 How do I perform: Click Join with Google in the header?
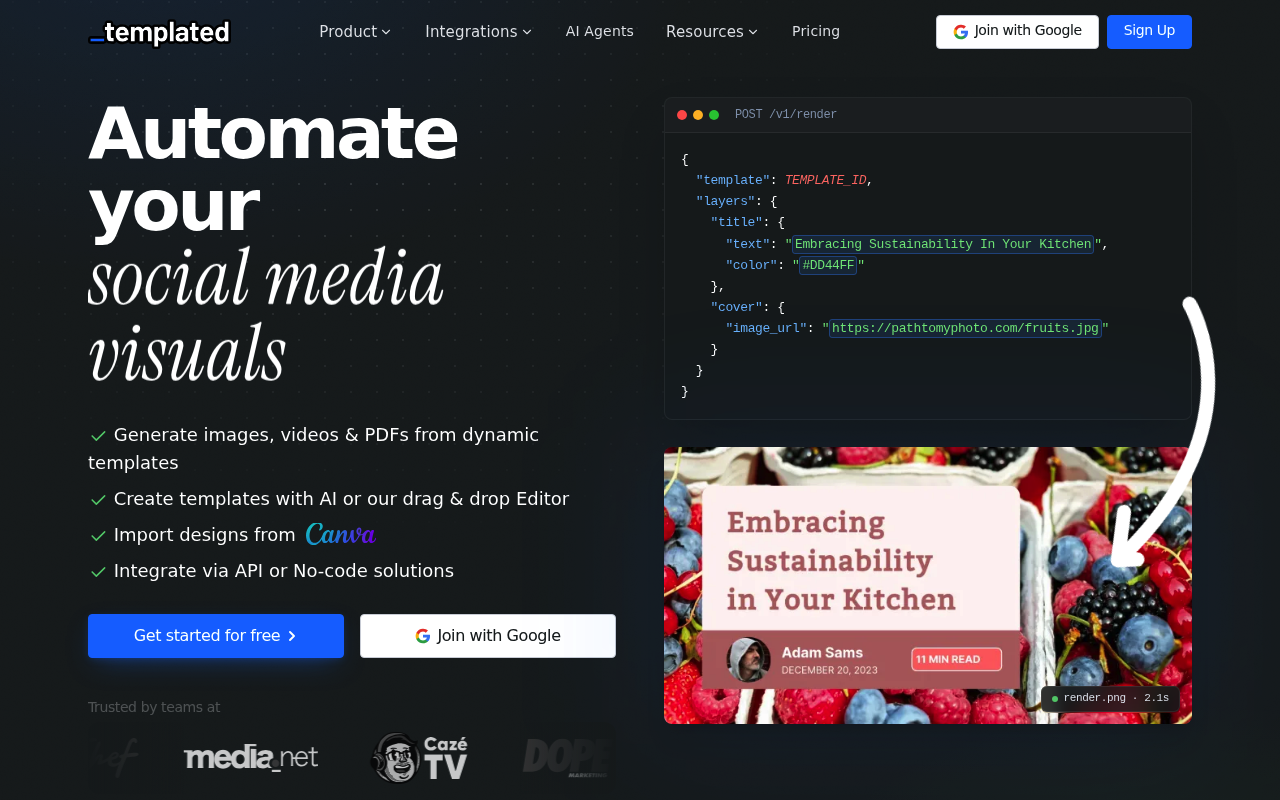pos(1017,32)
